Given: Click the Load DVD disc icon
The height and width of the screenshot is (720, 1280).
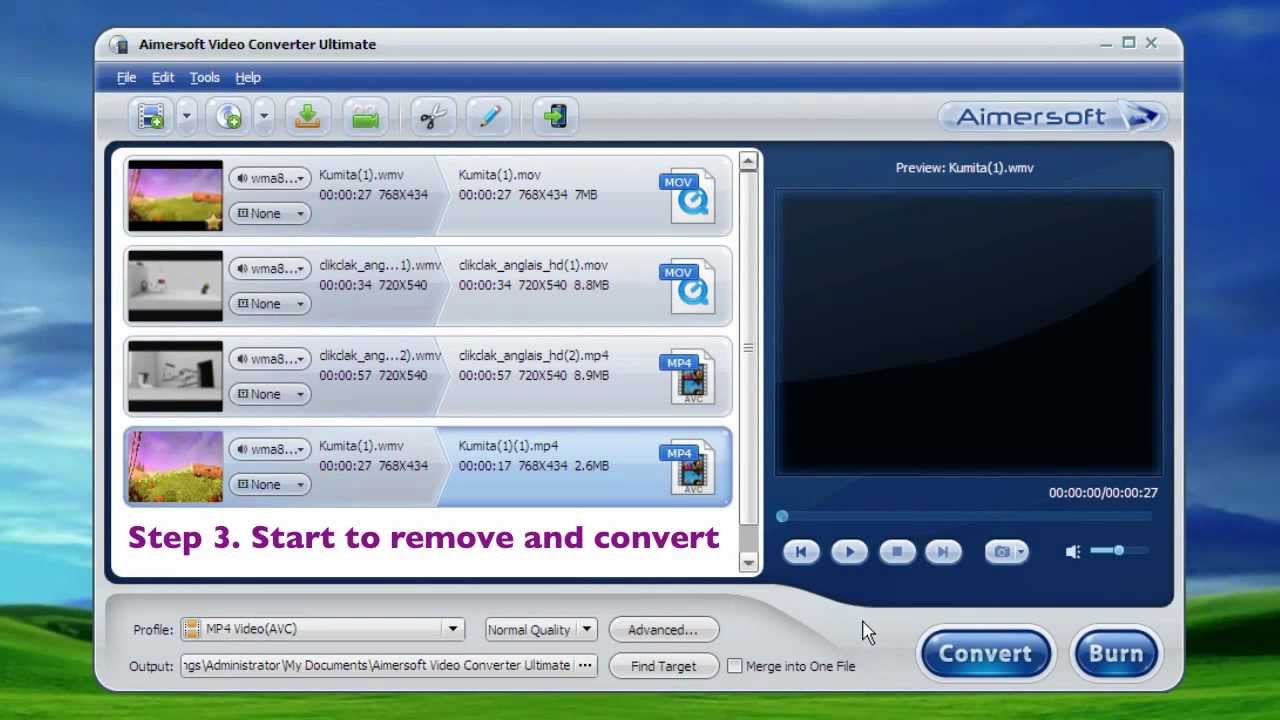Looking at the screenshot, I should 229,116.
